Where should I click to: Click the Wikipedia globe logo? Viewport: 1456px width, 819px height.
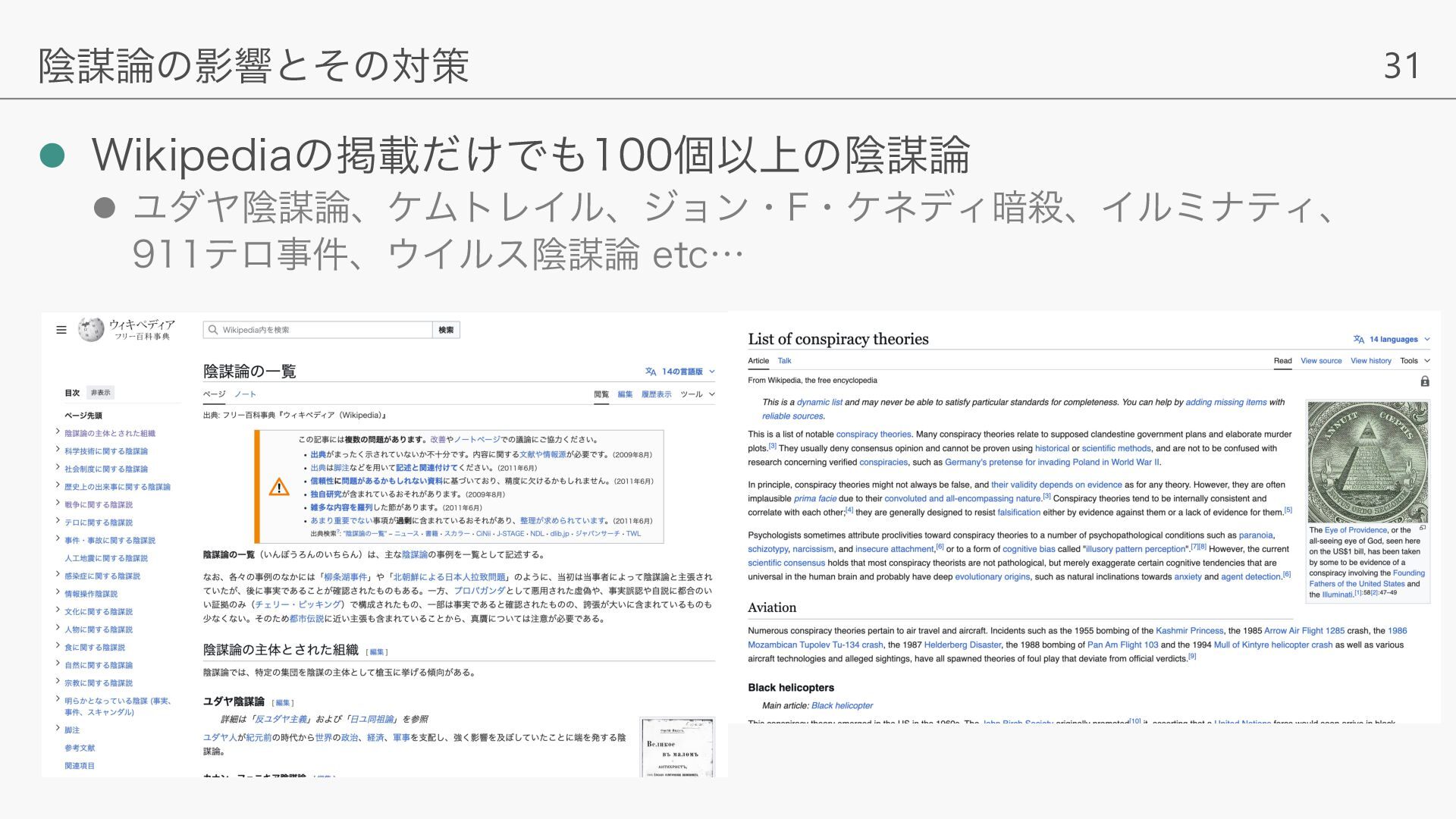[91, 330]
